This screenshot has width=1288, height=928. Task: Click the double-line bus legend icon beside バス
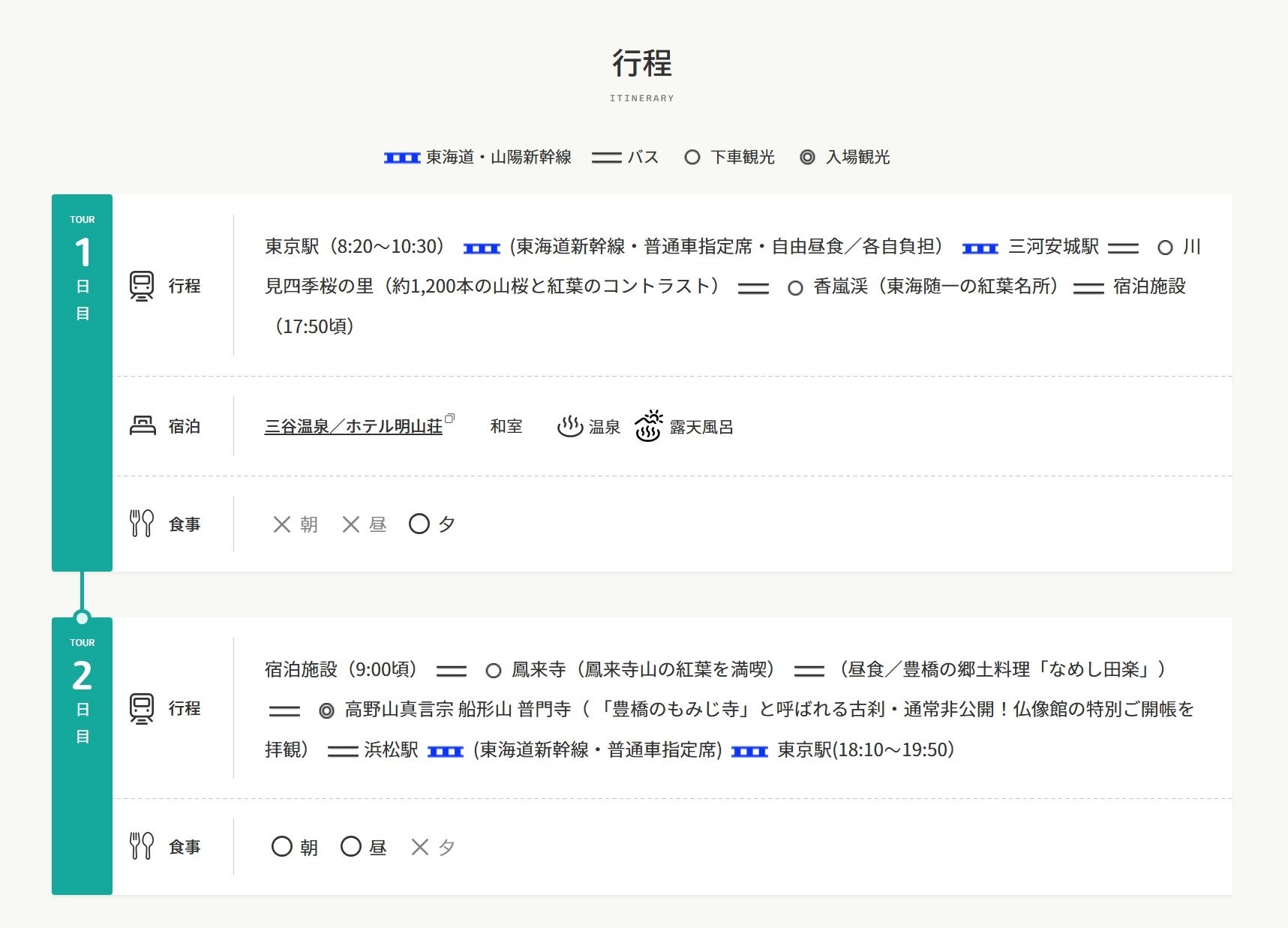[x=606, y=158]
